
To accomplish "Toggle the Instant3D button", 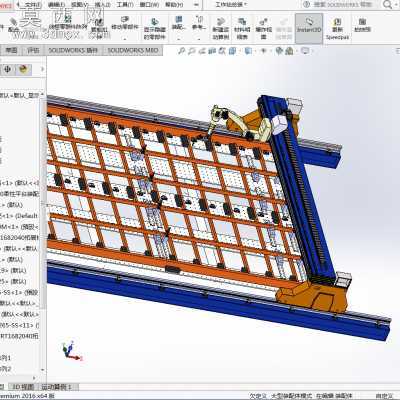I will (309, 28).
